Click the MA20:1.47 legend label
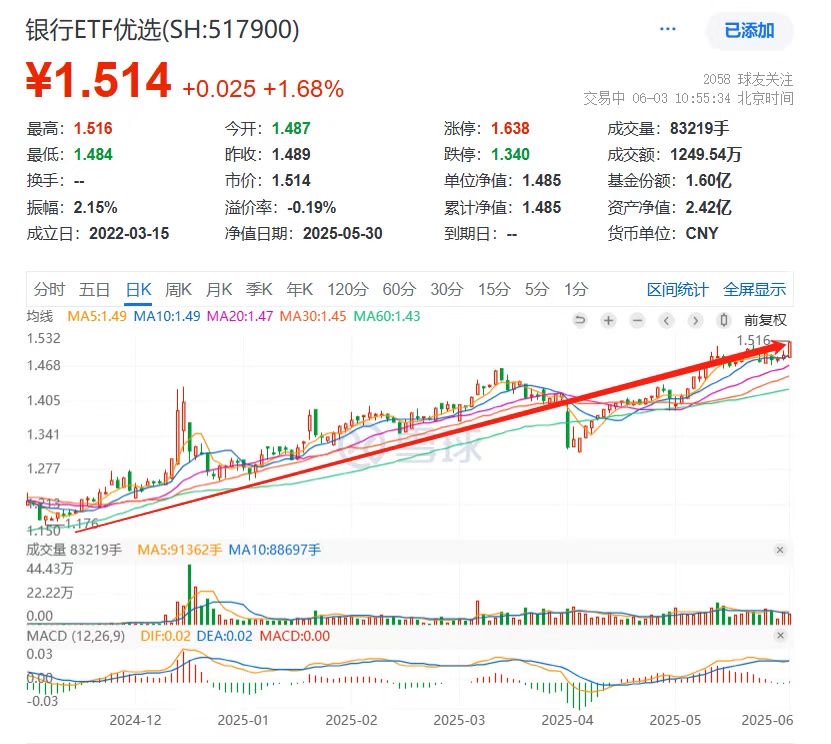Image resolution: width=831 pixels, height=744 pixels. pyautogui.click(x=240, y=316)
